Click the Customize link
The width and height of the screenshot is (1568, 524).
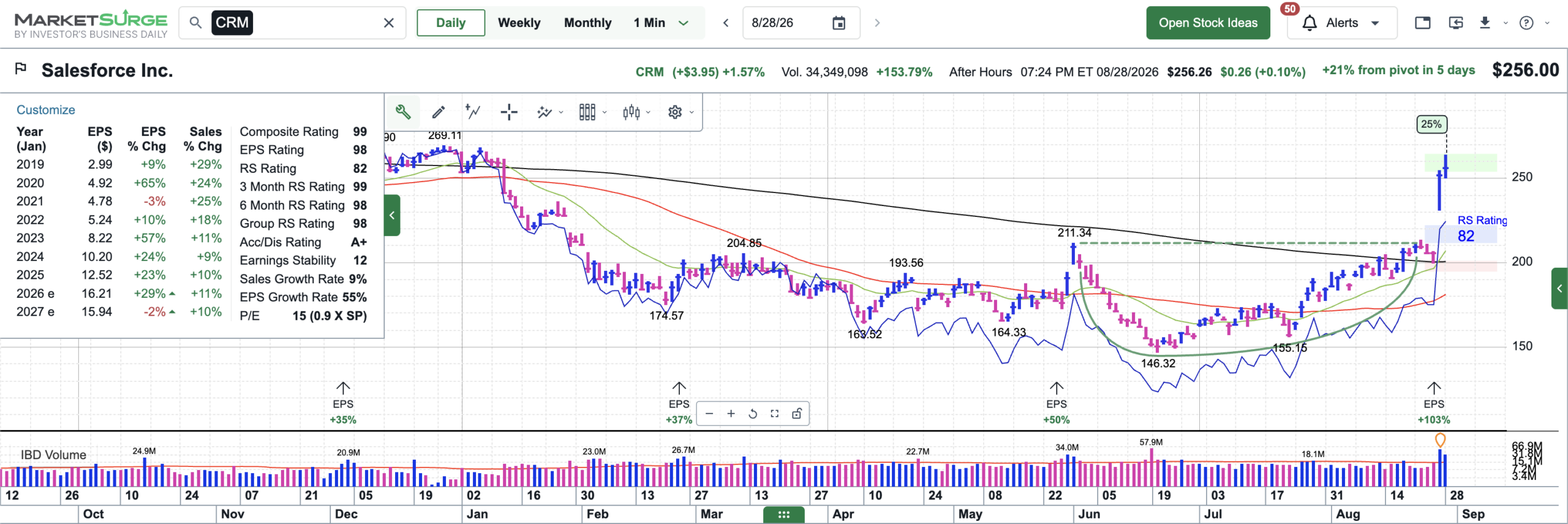(46, 110)
